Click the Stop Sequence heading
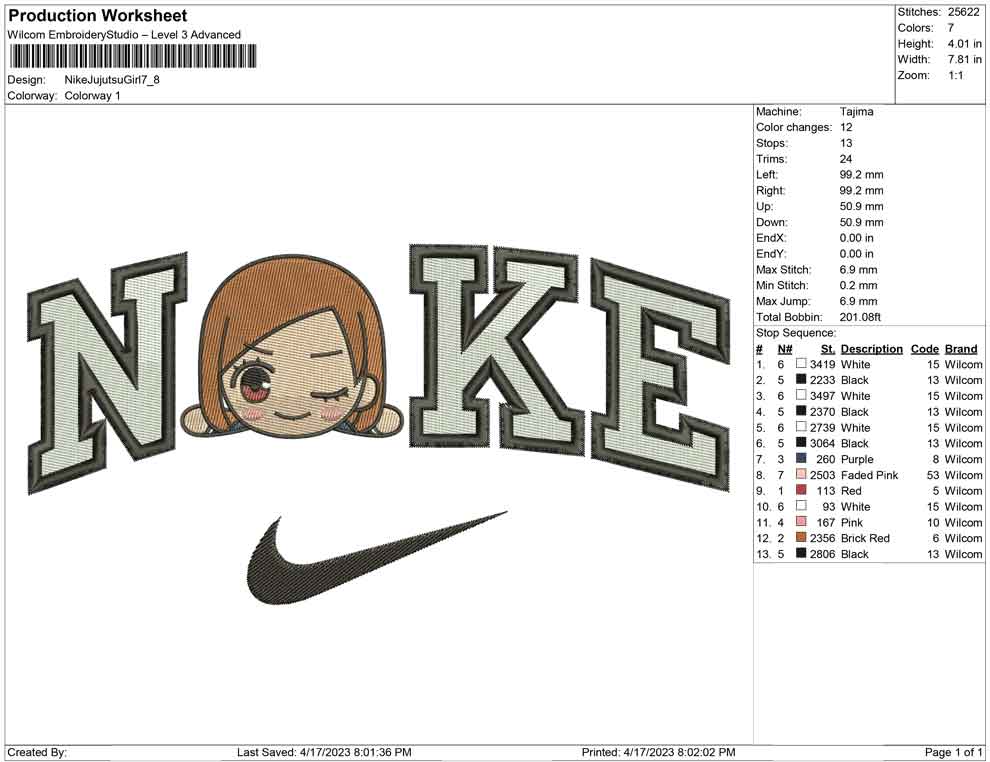 (x=796, y=333)
